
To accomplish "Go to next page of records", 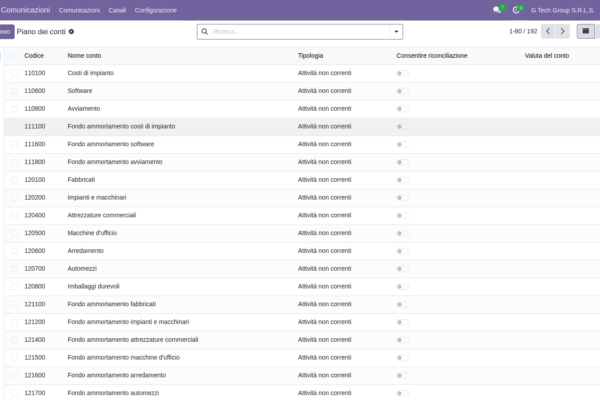I will 562,31.
